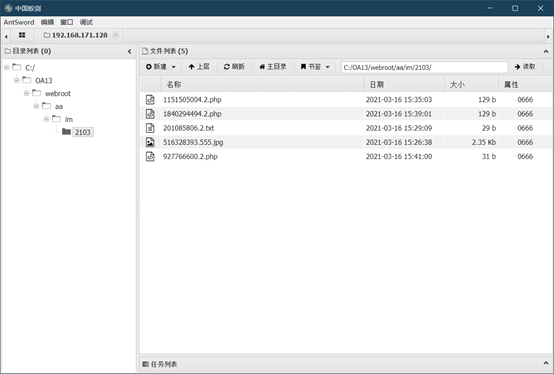Select file 1151505004.2.php
Viewport: 554px width, 374px height.
point(192,100)
